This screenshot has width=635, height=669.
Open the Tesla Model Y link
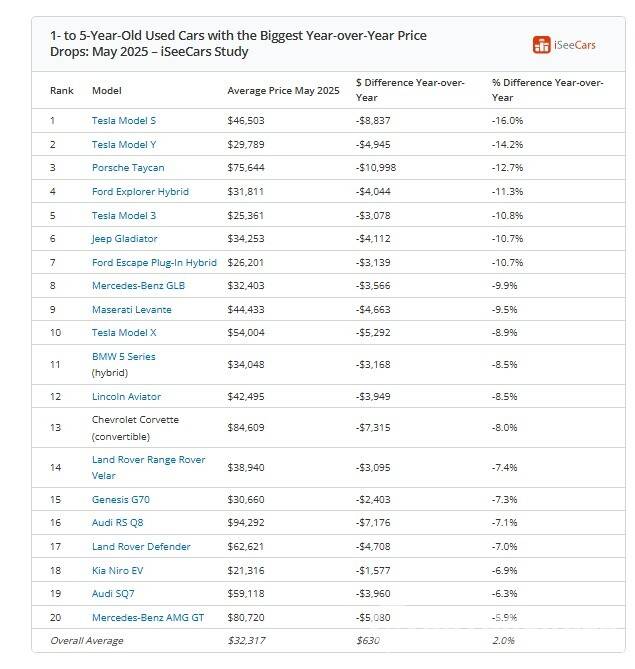pyautogui.click(x=124, y=145)
